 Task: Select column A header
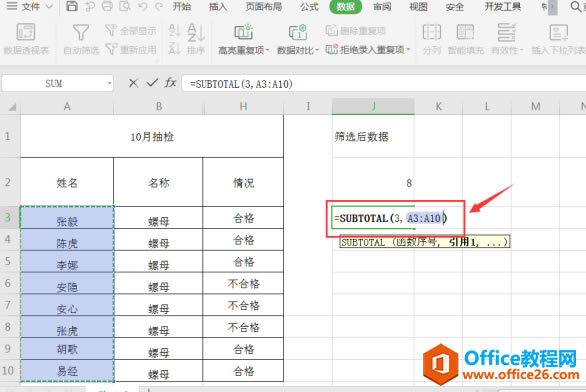pyautogui.click(x=67, y=107)
